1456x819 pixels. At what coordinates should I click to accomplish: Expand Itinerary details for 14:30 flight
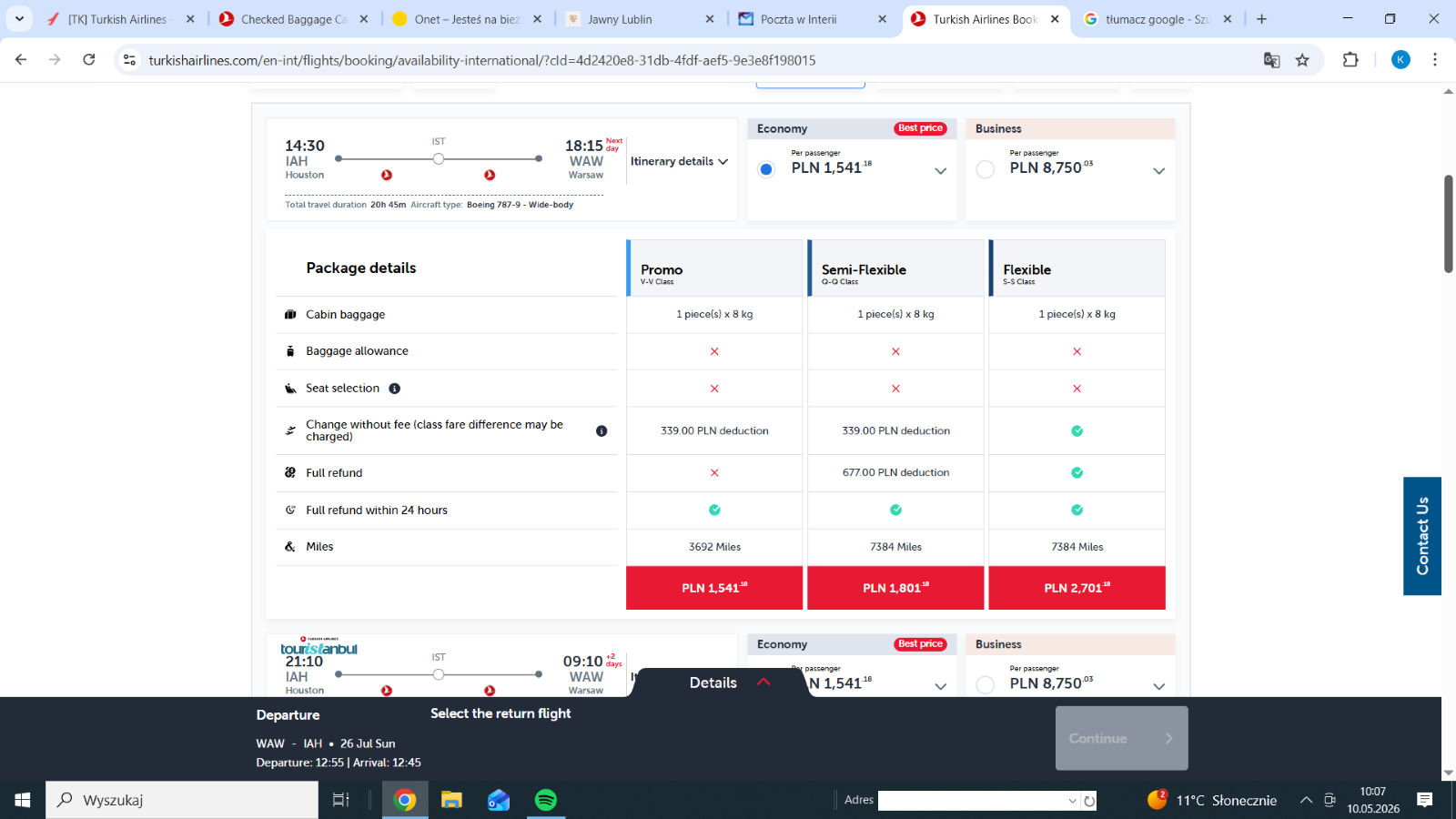[x=680, y=162]
